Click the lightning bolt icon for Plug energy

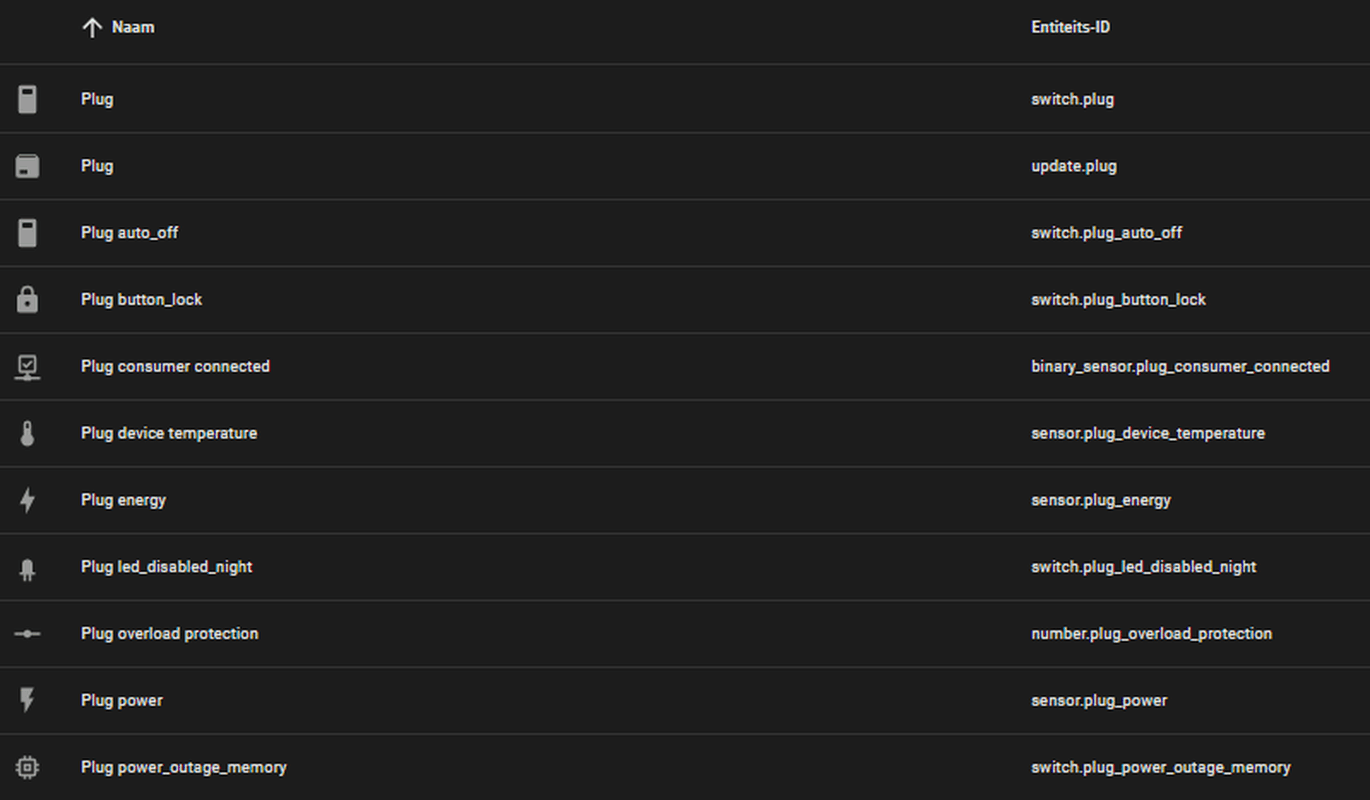[x=27, y=500]
